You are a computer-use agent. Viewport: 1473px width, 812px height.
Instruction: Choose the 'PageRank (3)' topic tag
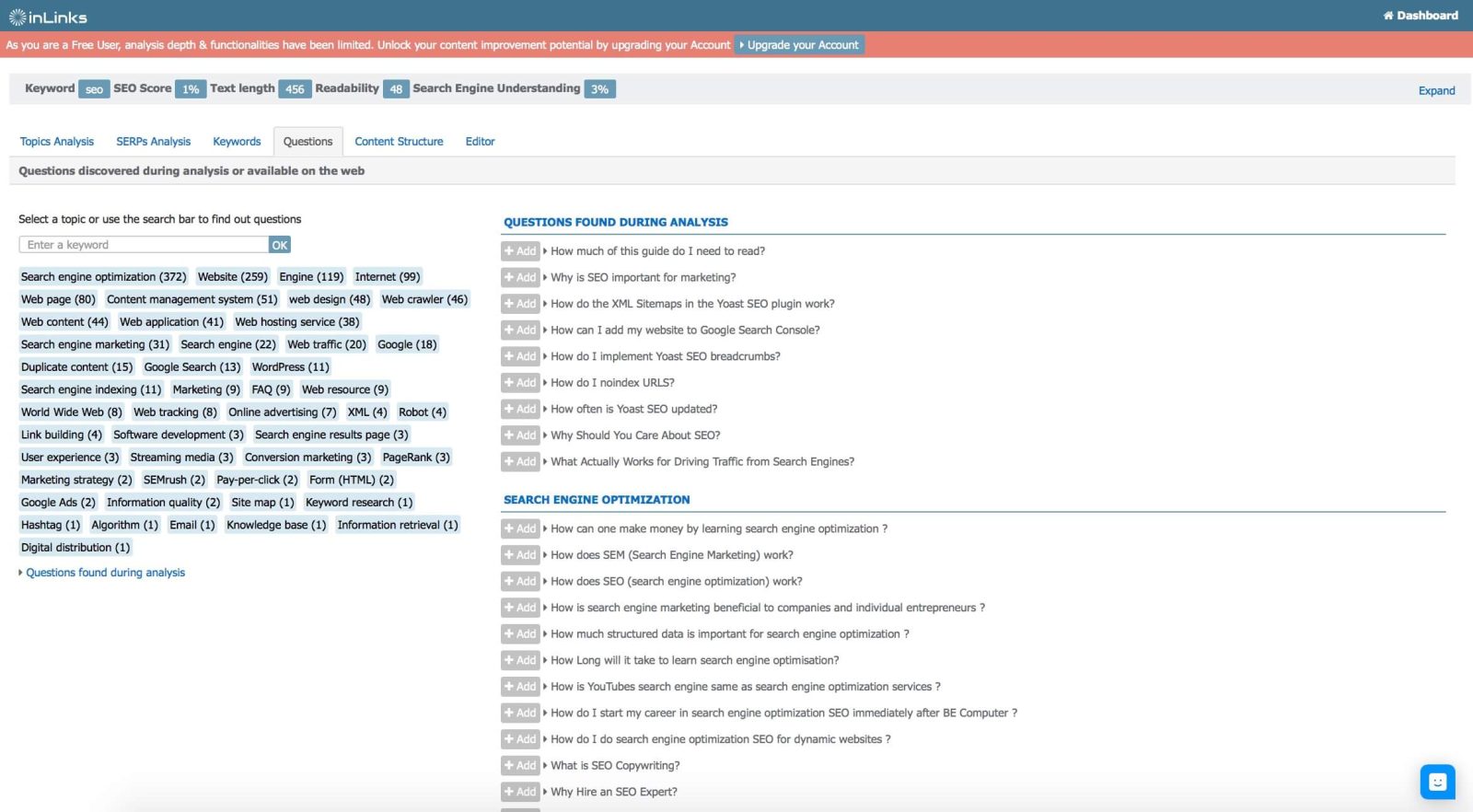pos(416,458)
